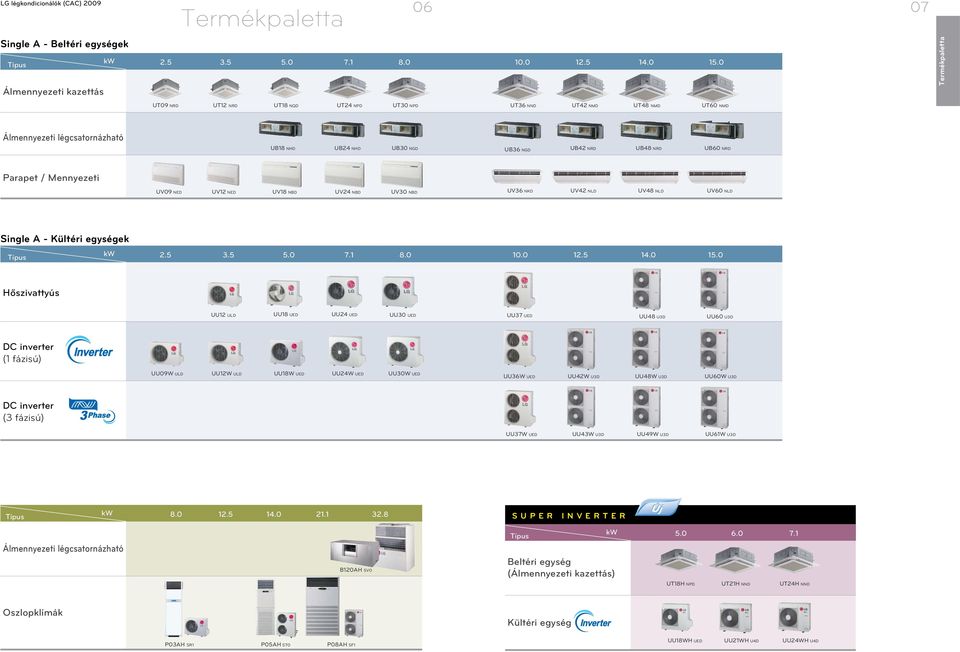Select the 'UU43W' model label text
The image size is (960, 652).
[588, 434]
